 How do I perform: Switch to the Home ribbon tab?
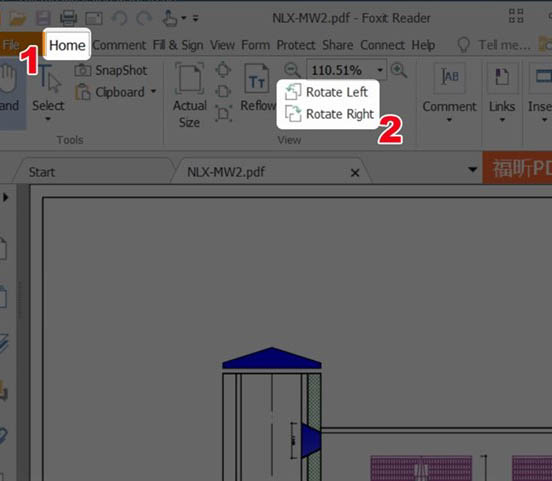(x=67, y=45)
